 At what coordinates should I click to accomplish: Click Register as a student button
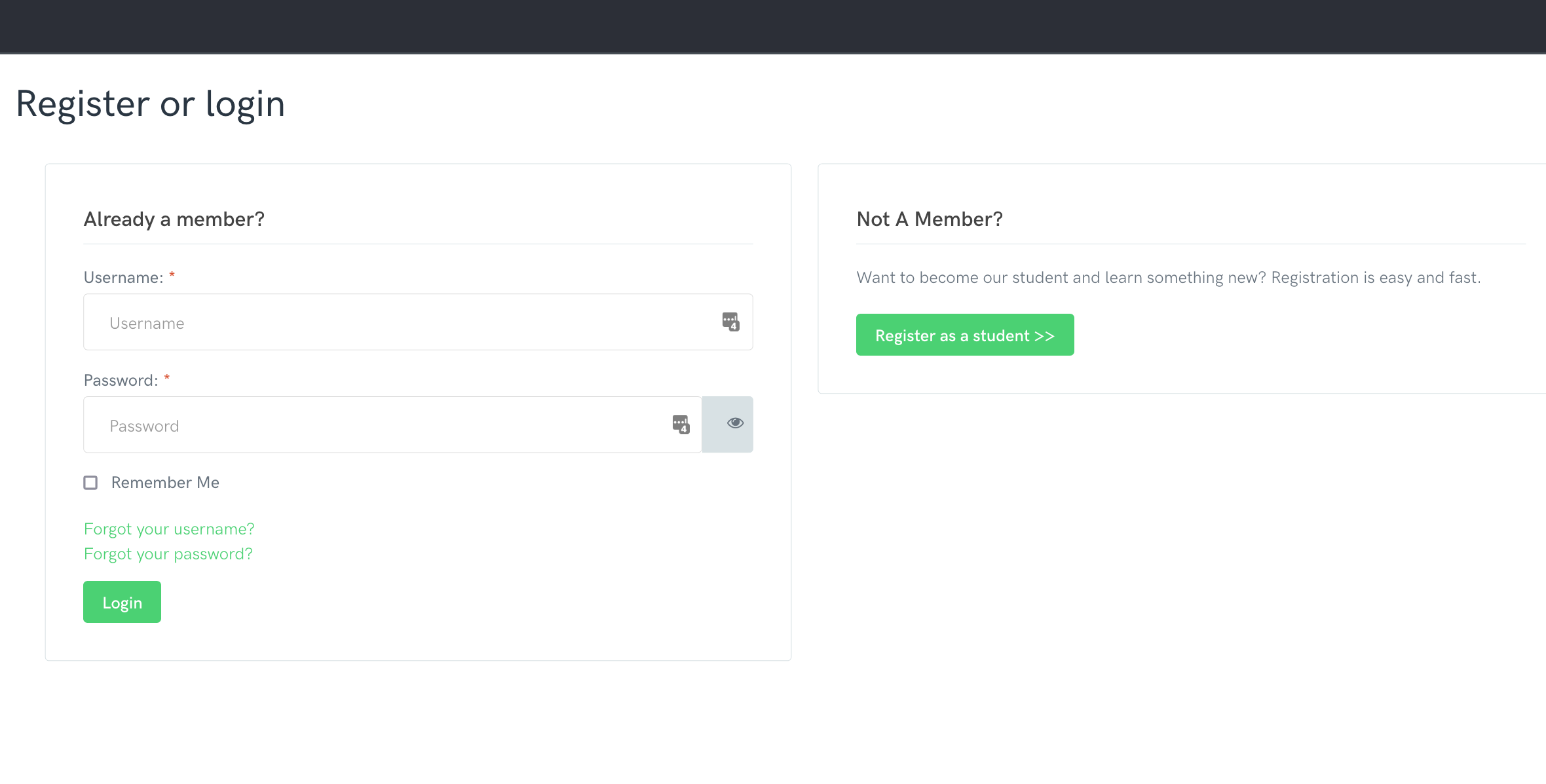[x=964, y=335]
